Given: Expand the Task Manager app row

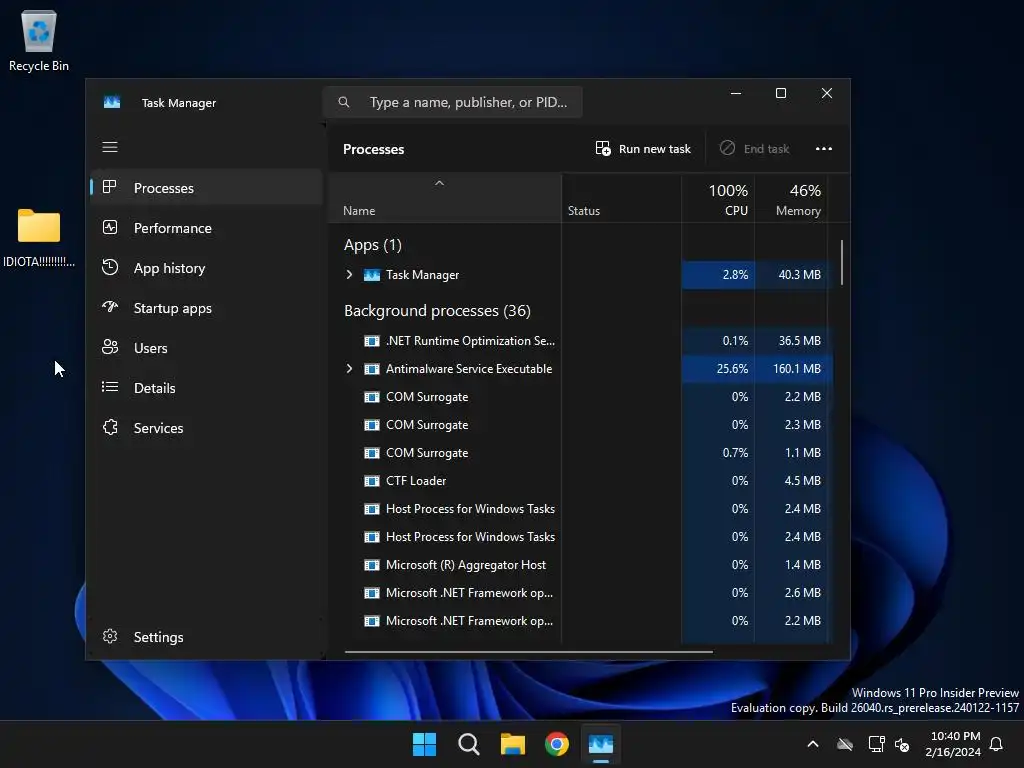Looking at the screenshot, I should tap(349, 275).
